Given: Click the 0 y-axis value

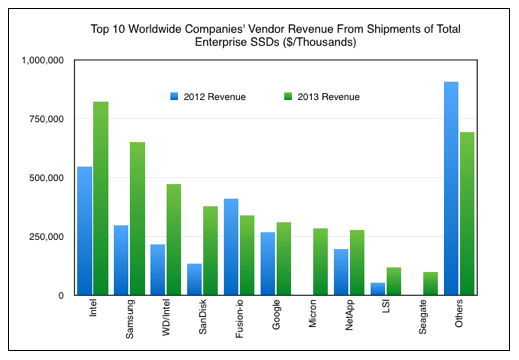Looking at the screenshot, I should (x=61, y=296).
